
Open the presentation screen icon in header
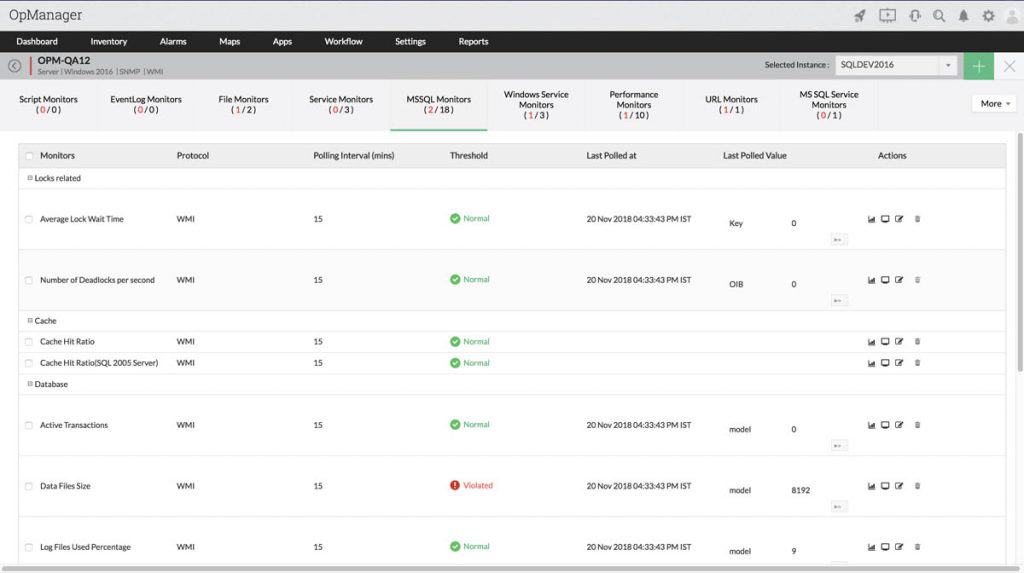[887, 16]
